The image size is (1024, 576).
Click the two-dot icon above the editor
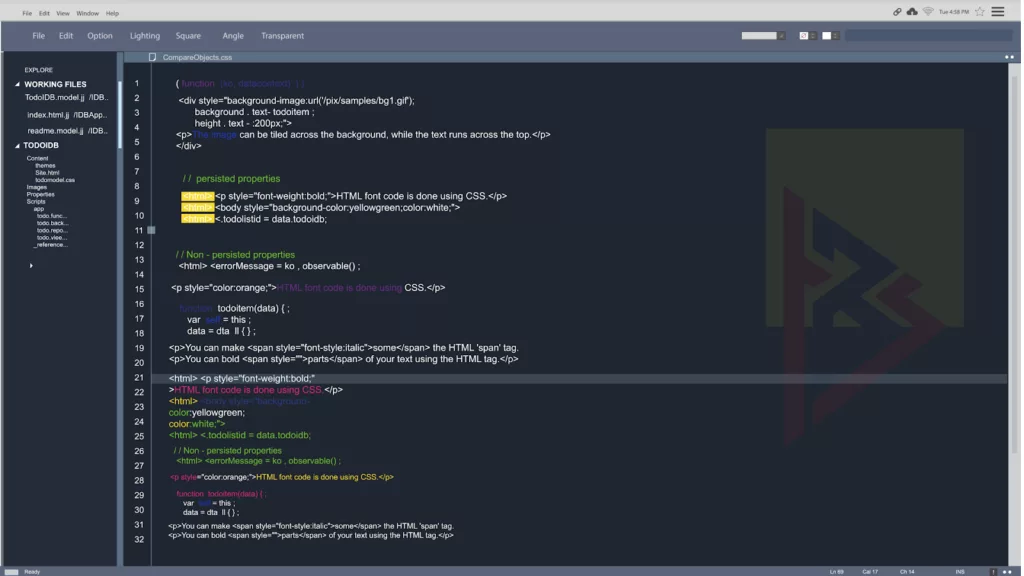tap(1009, 57)
